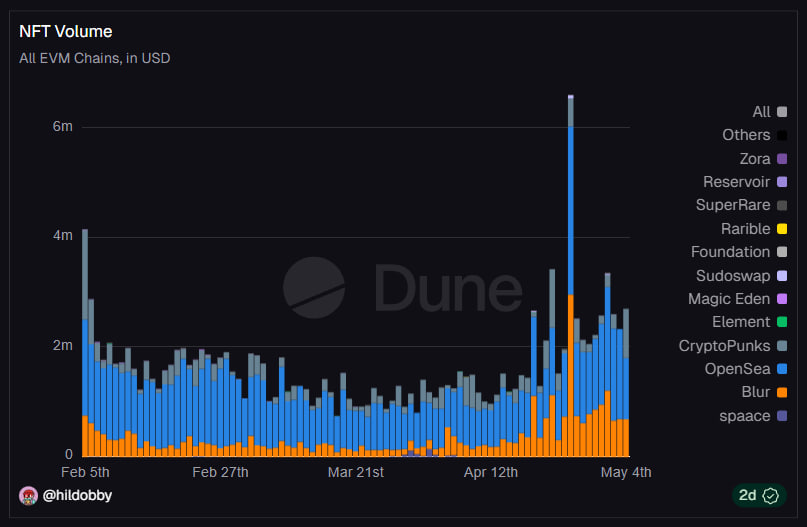Image resolution: width=807 pixels, height=527 pixels.
Task: Click the Rarible legend label
Action: point(745,229)
